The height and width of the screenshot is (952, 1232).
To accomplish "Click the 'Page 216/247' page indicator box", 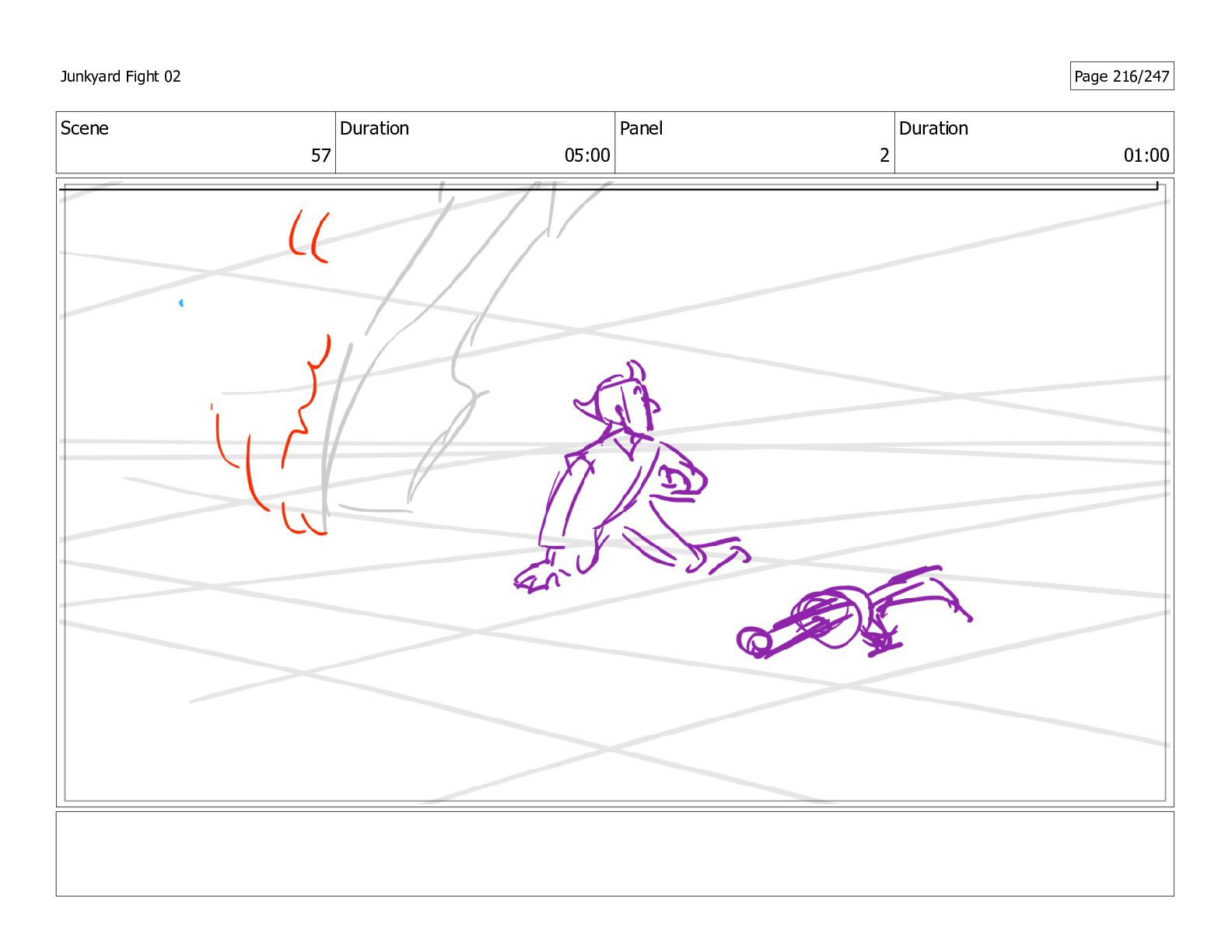I will 1122,76.
